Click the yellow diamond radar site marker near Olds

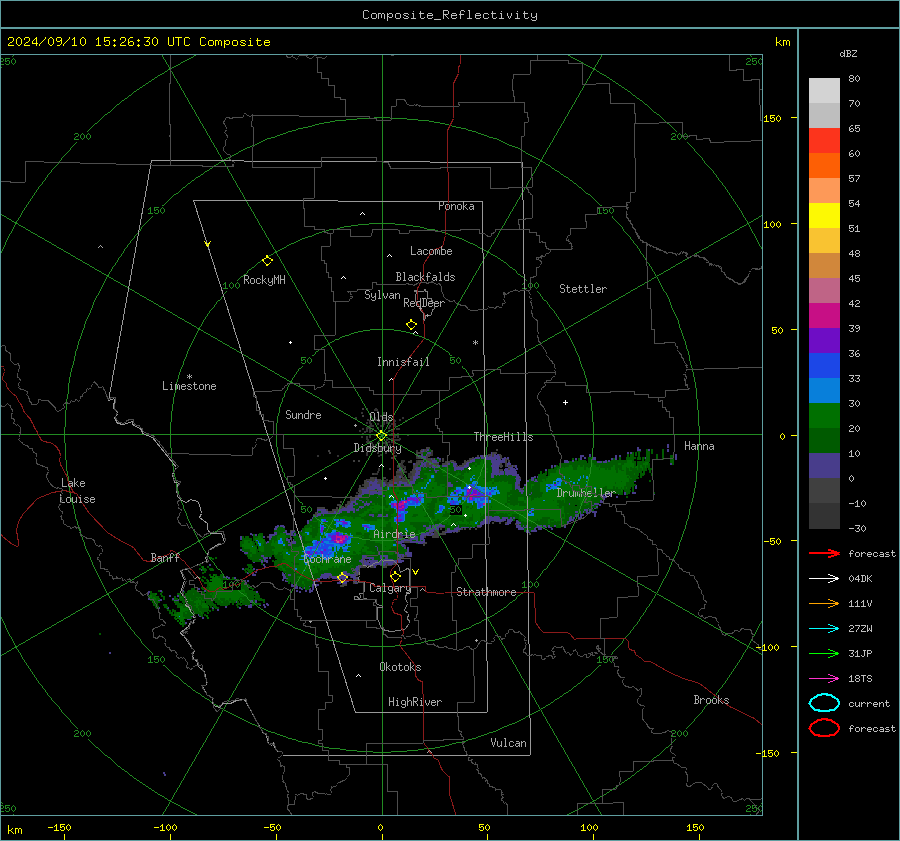tap(381, 436)
